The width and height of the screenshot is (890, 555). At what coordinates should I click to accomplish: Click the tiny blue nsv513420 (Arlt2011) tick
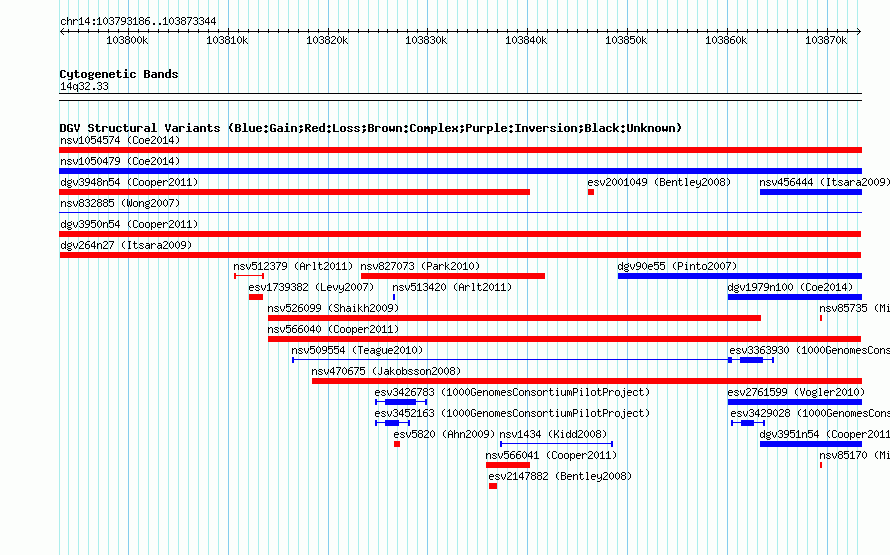pos(394,297)
